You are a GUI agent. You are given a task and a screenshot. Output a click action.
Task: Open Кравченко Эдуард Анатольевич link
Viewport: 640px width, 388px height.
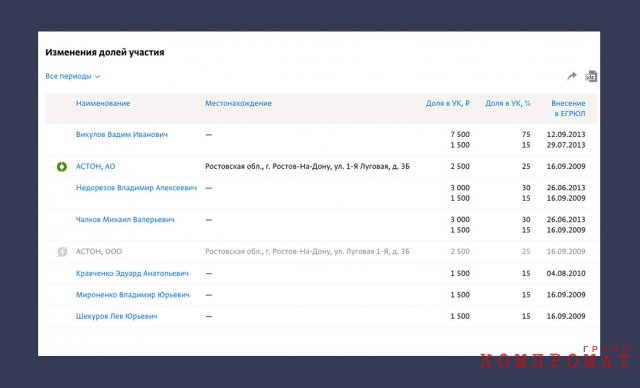click(132, 273)
